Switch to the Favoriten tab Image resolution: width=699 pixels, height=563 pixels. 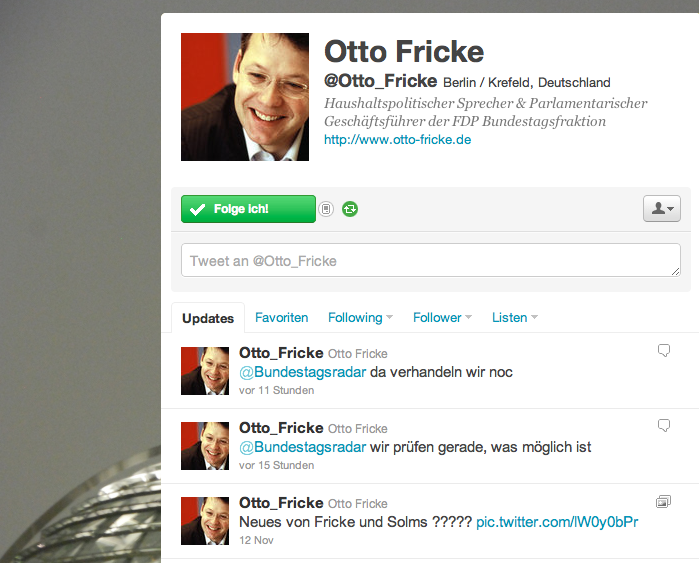point(281,317)
